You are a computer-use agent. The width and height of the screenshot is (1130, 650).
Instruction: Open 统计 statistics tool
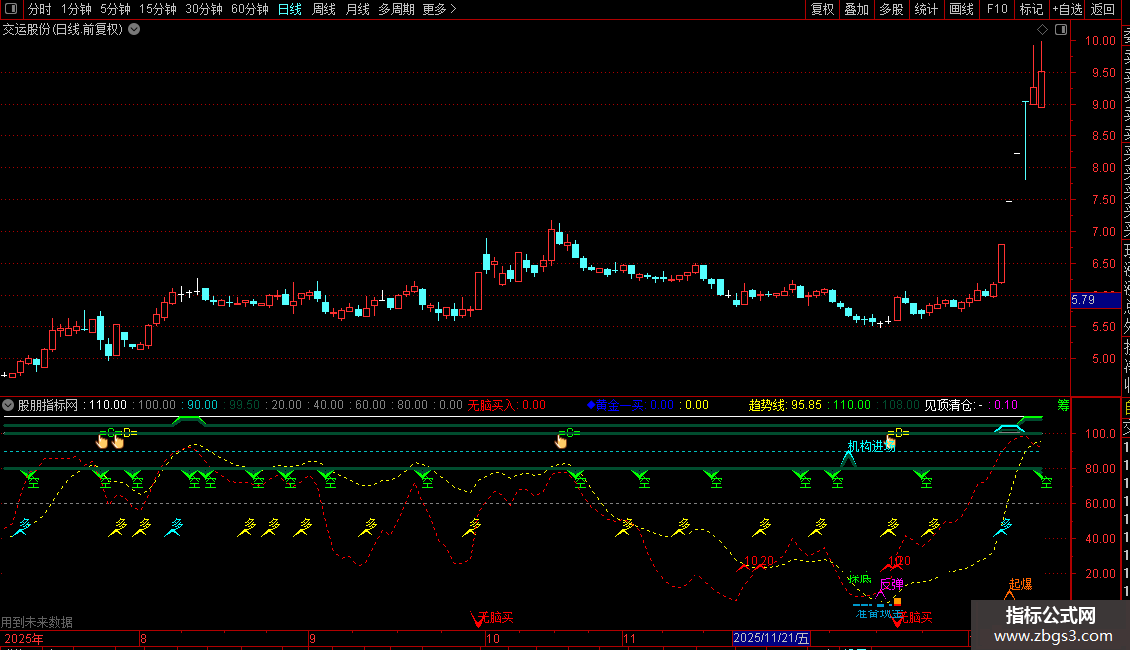[x=926, y=9]
